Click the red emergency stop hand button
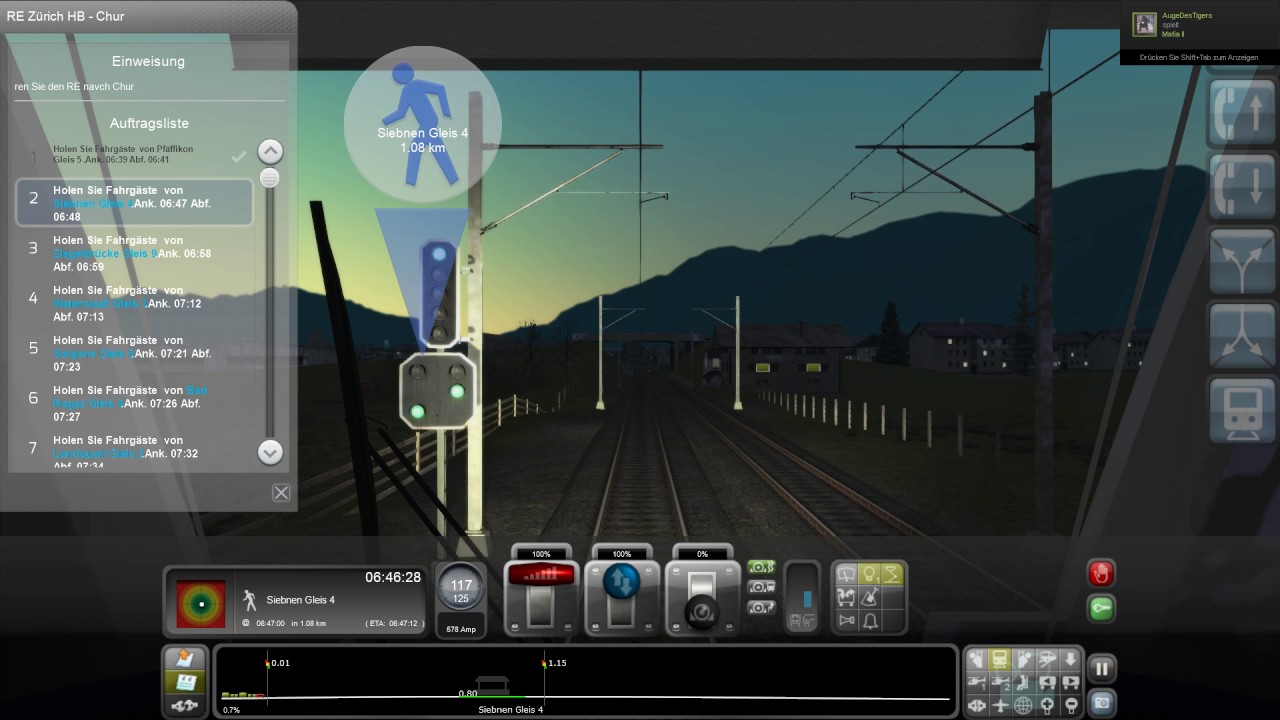 1101,573
